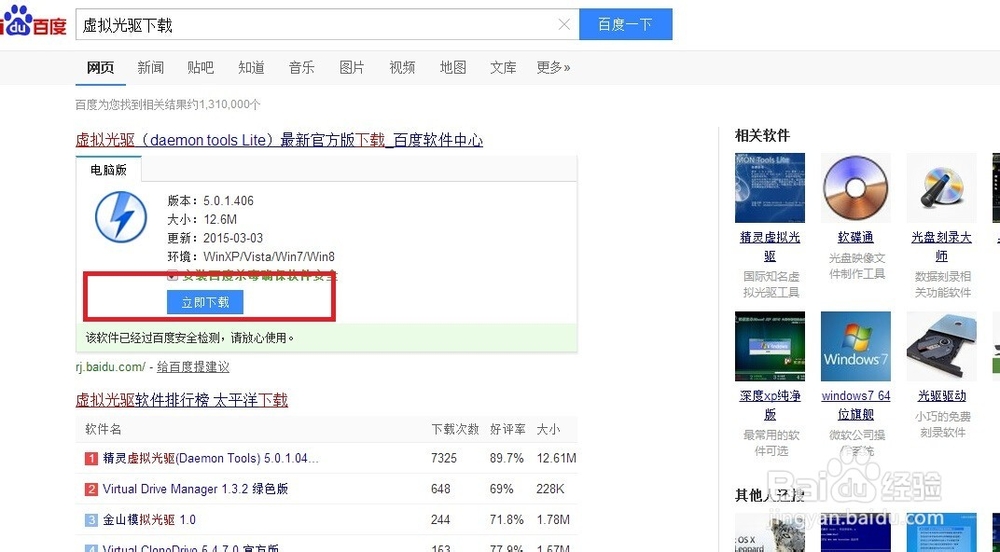Viewport: 1000px width, 552px height.
Task: Open the 精灵虚拟光驱 software thumbnail
Action: pyautogui.click(x=770, y=187)
